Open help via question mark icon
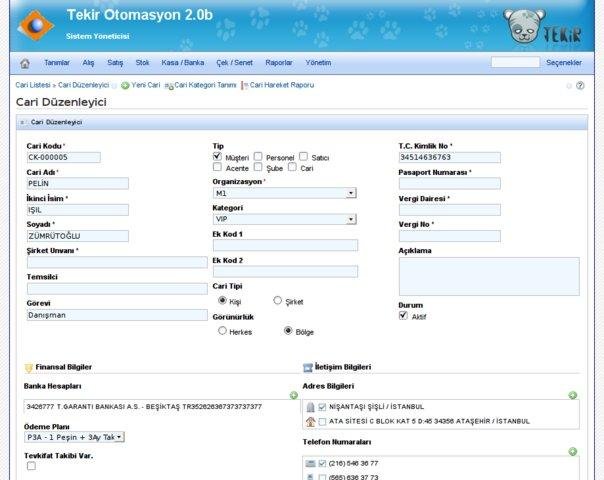 580,86
